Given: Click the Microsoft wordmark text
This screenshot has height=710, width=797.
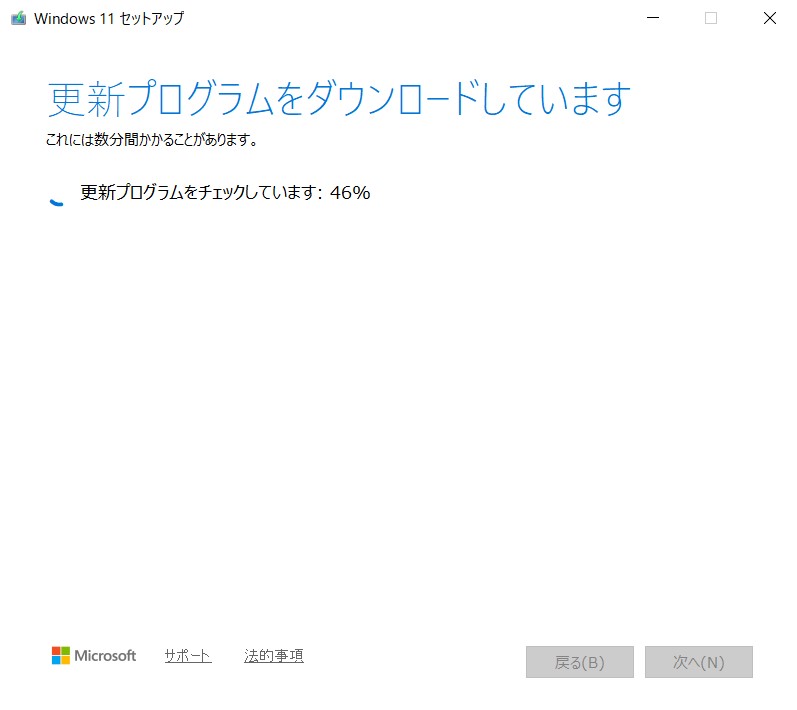Looking at the screenshot, I should [107, 656].
